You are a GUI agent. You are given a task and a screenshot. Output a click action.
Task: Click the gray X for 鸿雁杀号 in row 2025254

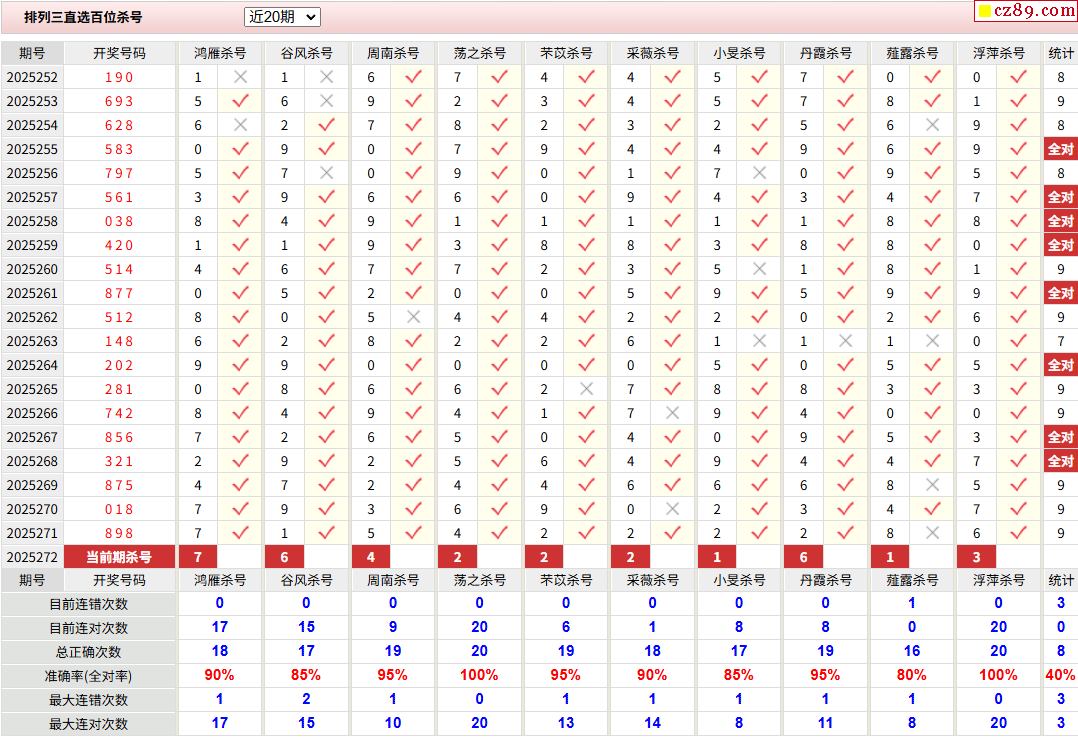[240, 125]
